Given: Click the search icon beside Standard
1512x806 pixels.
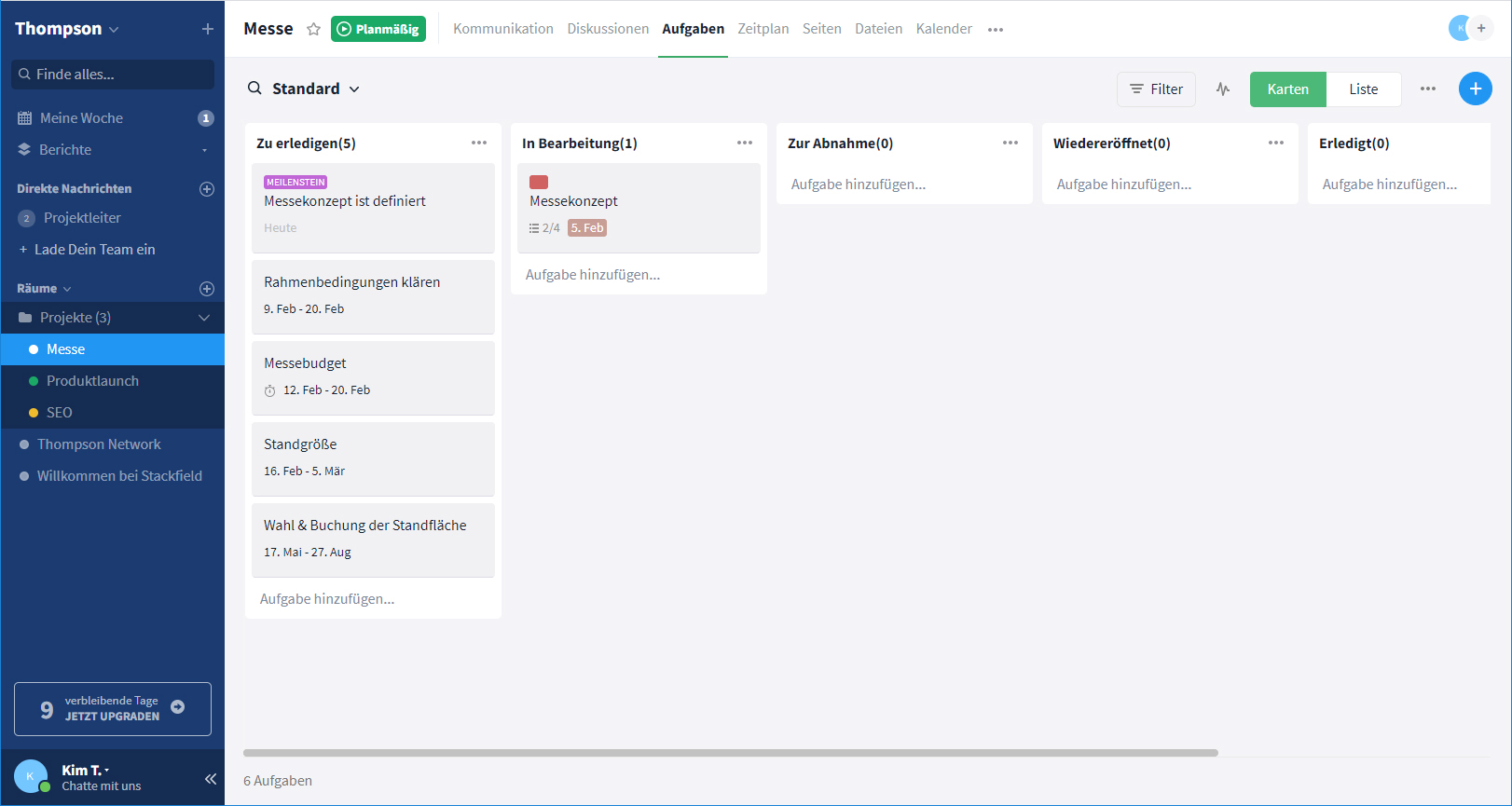Looking at the screenshot, I should (254, 89).
